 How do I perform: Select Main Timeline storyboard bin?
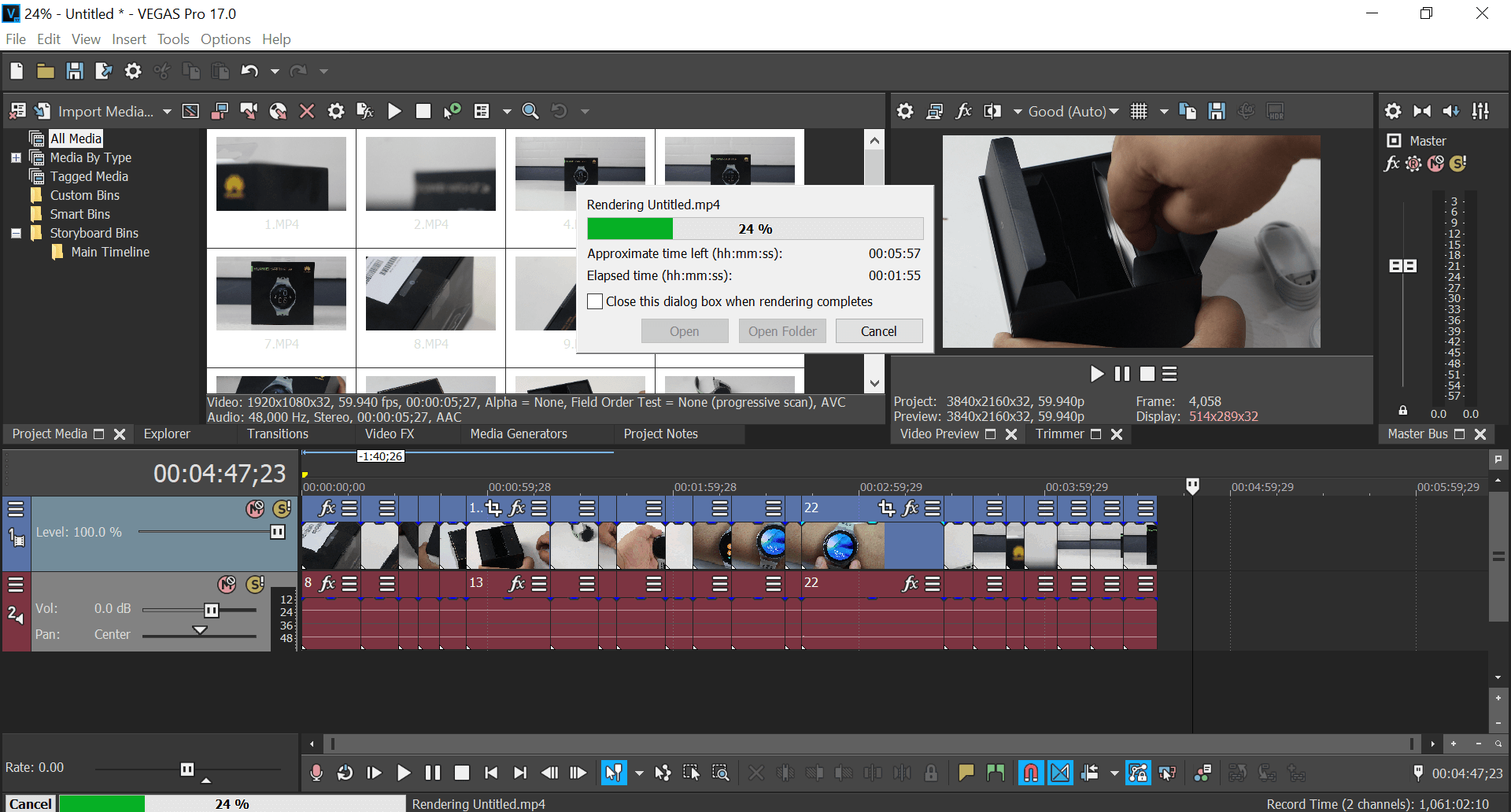[x=110, y=252]
